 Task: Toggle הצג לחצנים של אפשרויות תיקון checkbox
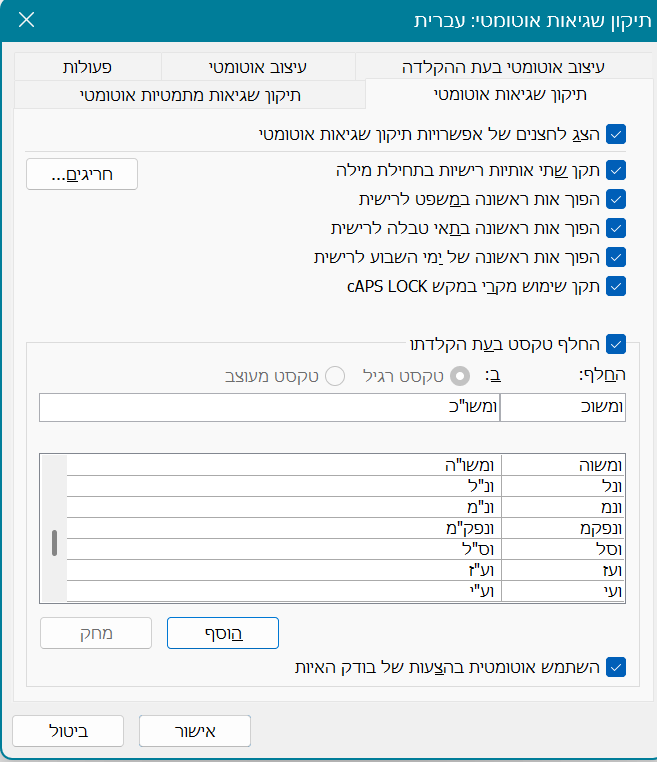[x=616, y=133]
